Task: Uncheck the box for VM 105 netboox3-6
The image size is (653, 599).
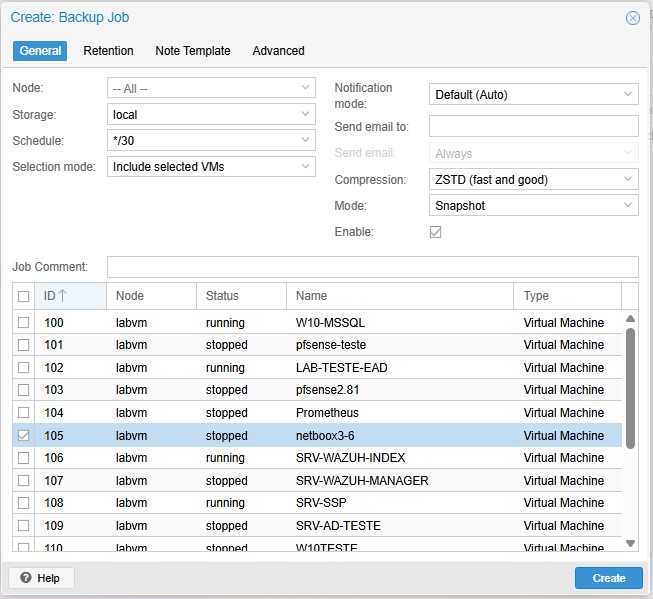Action: tap(23, 435)
